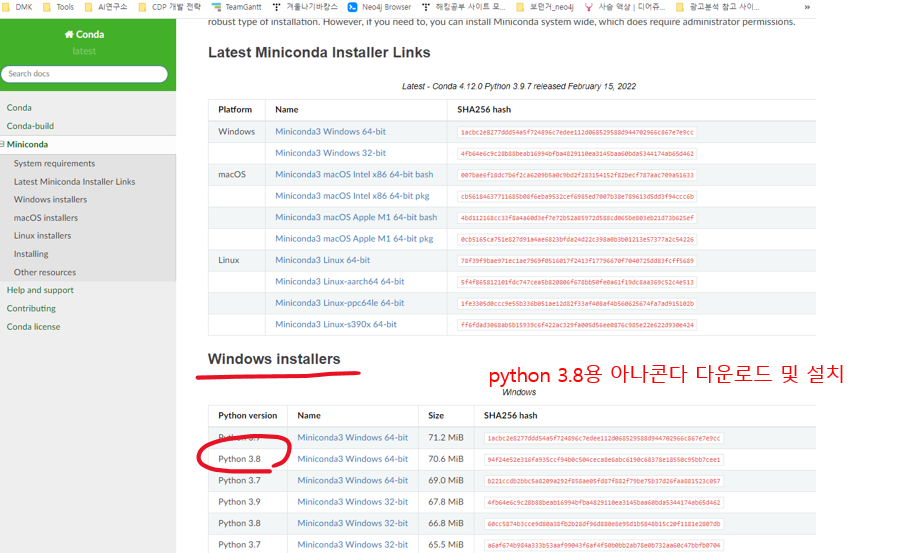
Task: Jump to Latest Miniconda Installer Links in sidebar
Action: coord(75,182)
